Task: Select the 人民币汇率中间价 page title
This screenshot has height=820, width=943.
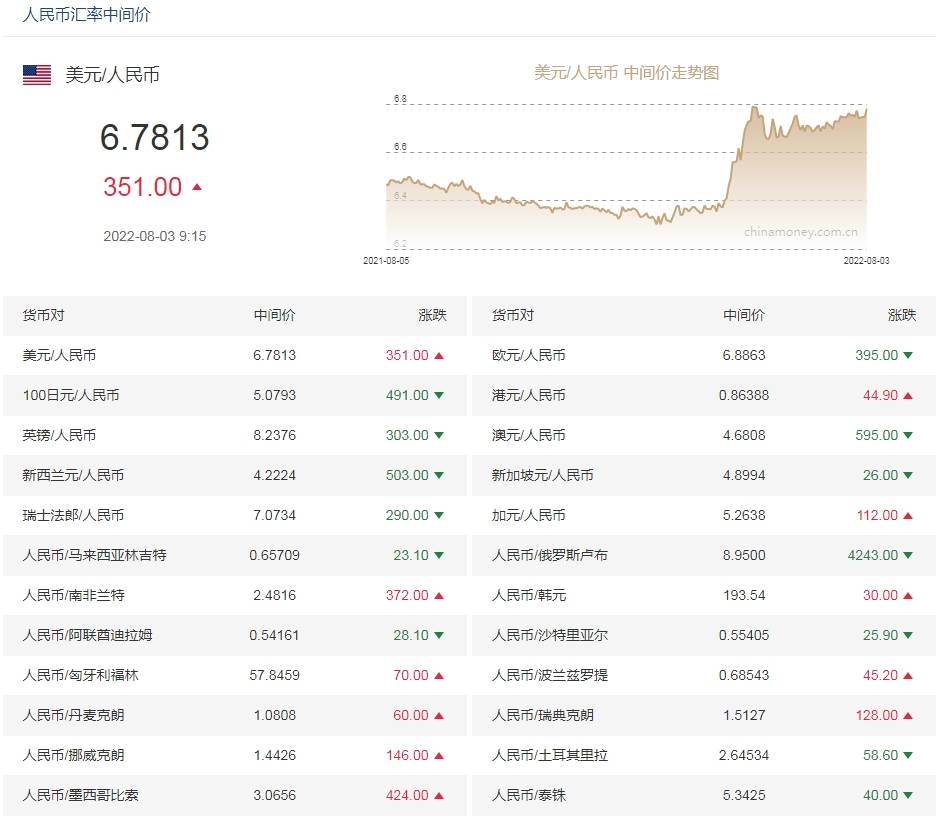Action: pos(84,15)
